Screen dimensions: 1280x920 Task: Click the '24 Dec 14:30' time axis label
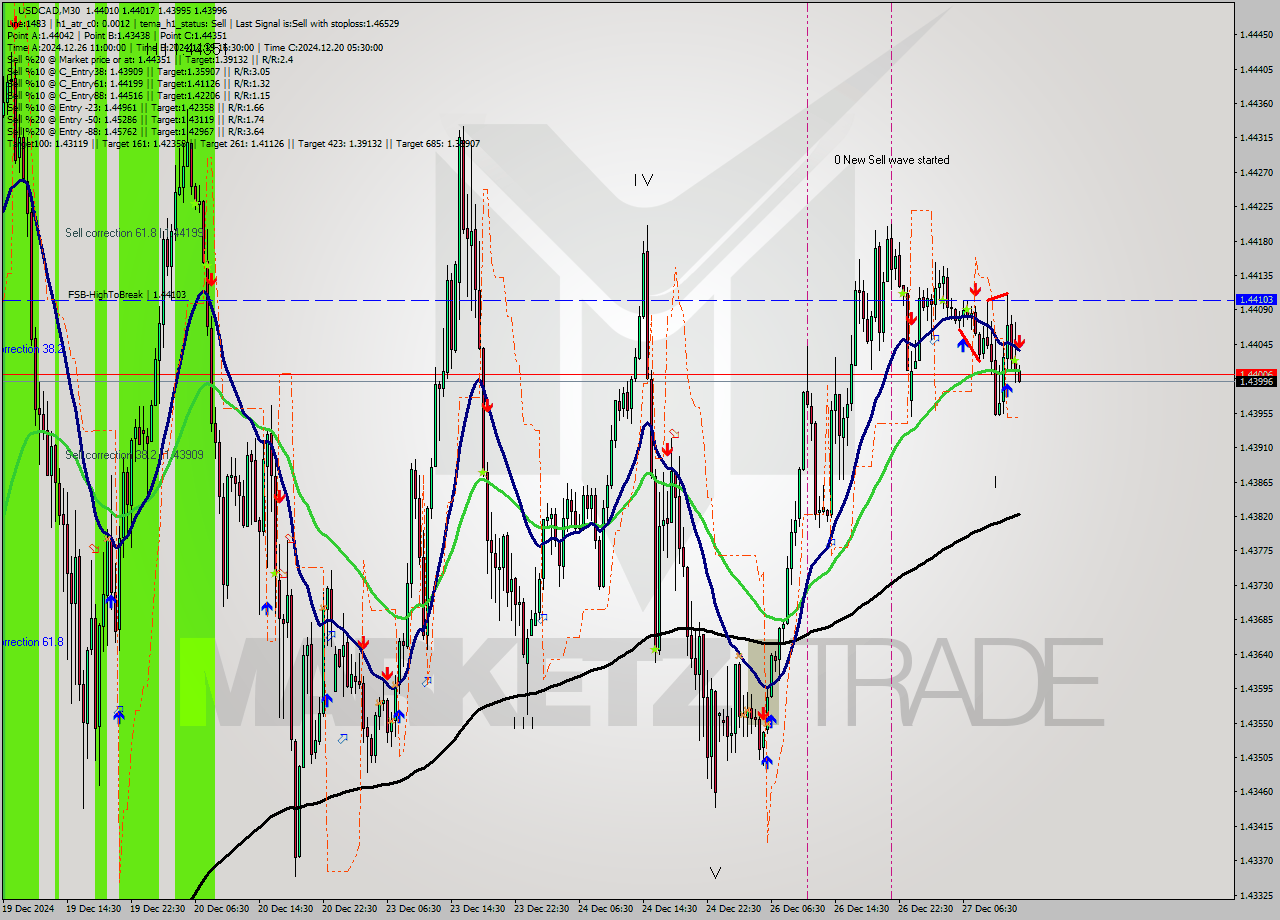669,909
